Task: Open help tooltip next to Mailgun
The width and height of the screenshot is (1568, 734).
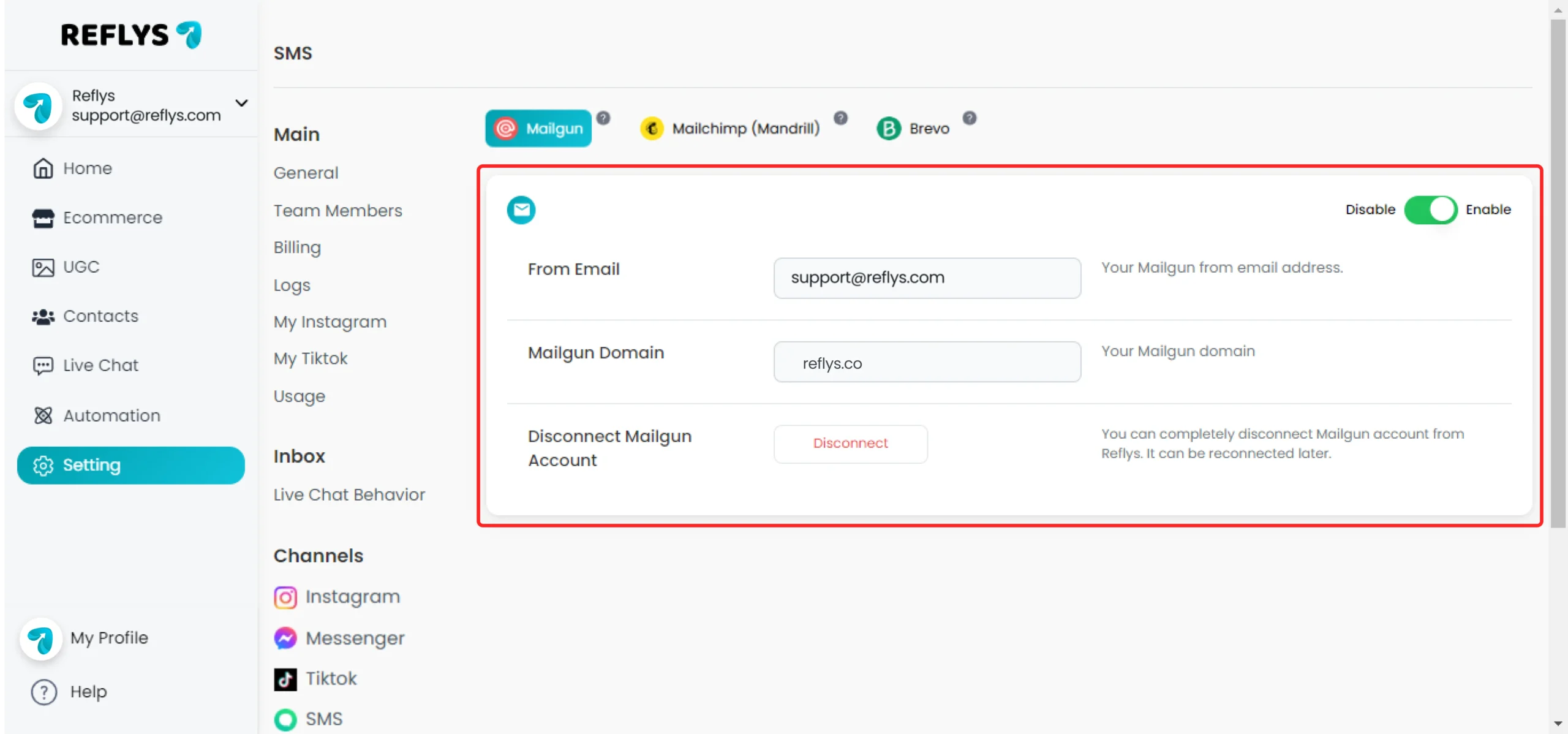Action: point(603,118)
